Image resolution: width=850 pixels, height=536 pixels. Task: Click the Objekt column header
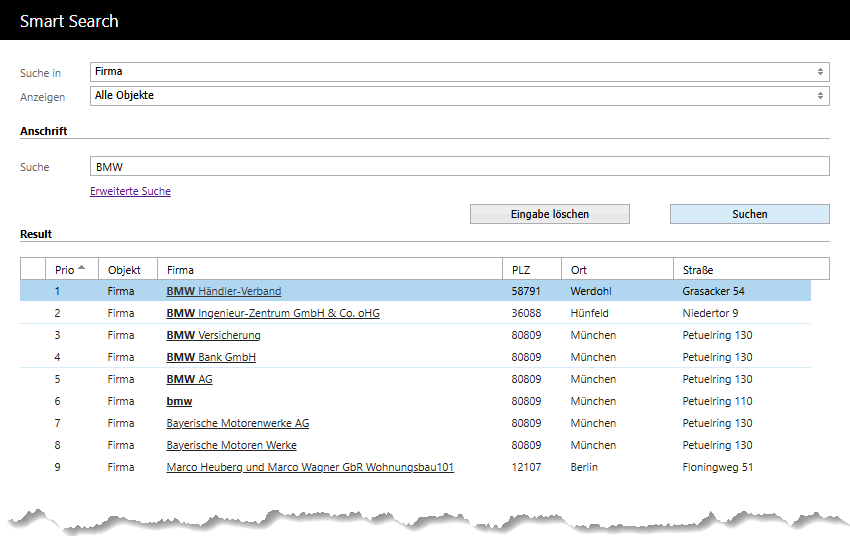[128, 269]
